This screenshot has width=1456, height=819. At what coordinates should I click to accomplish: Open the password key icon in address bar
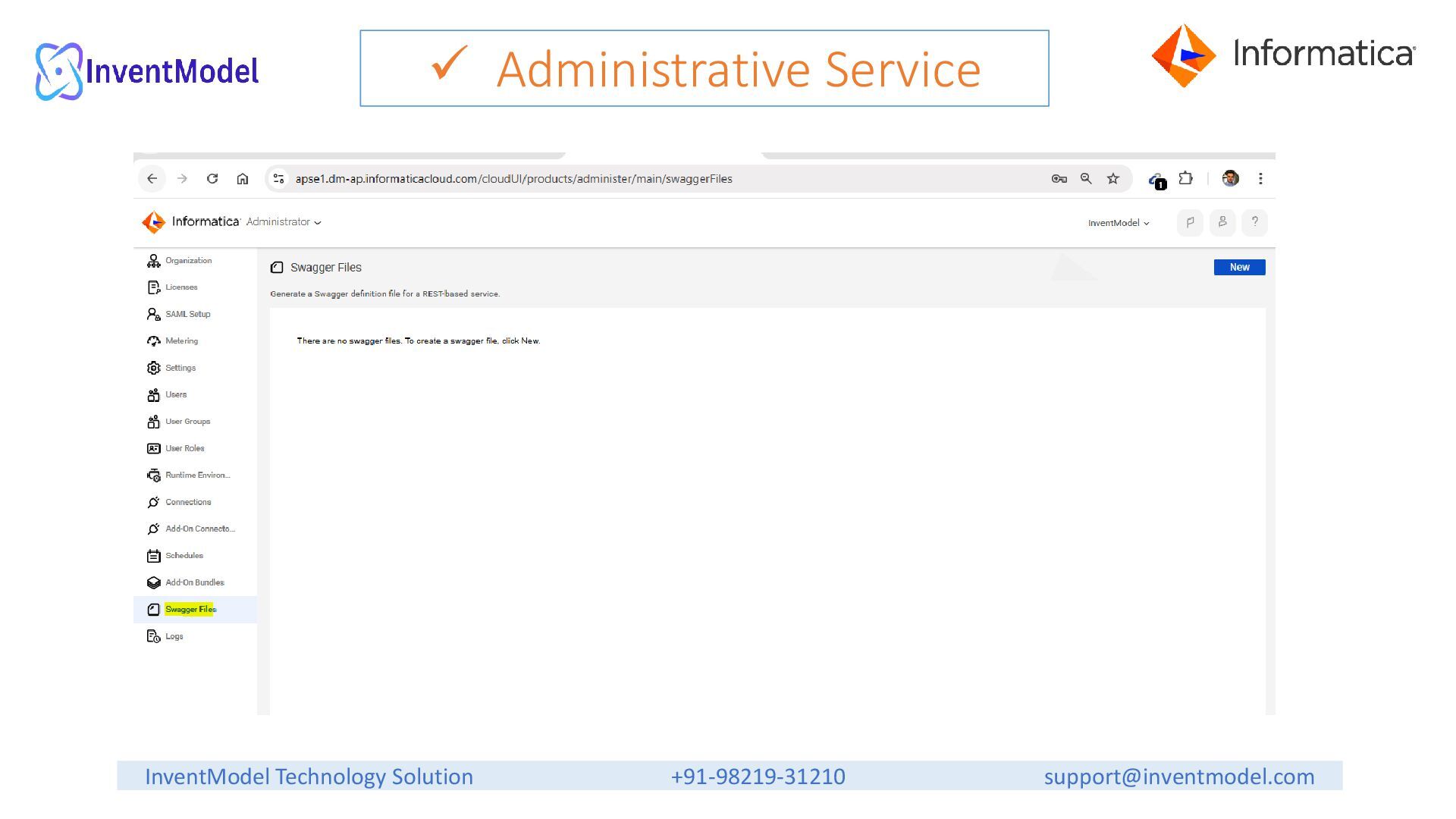pyautogui.click(x=1059, y=179)
